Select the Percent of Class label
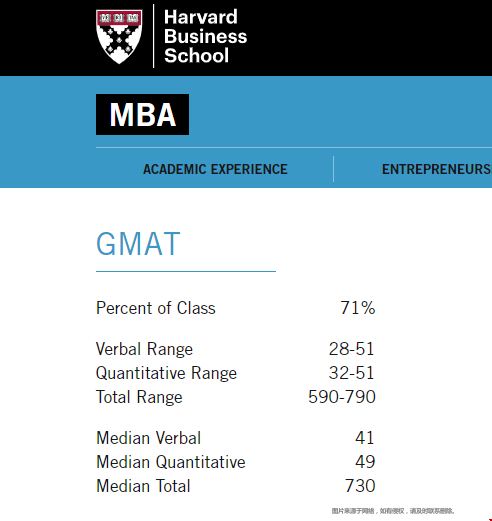The width and height of the screenshot is (492, 521). pyautogui.click(x=156, y=308)
